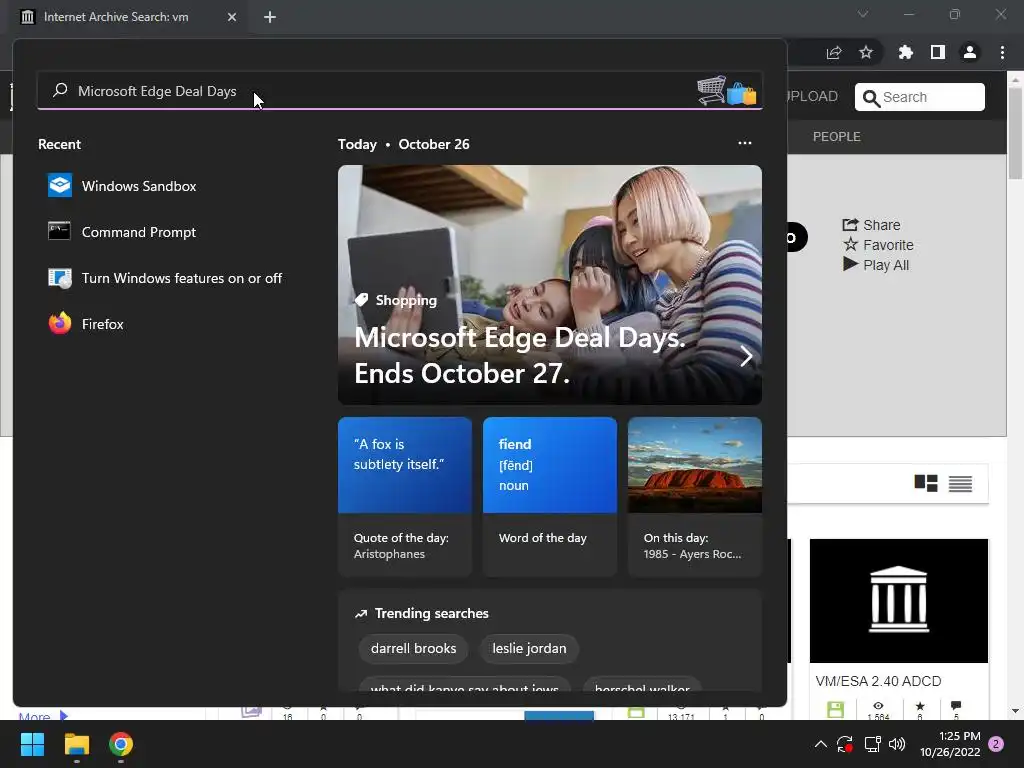
Task: Click the shopping cart deals icon
Action: tap(726, 91)
